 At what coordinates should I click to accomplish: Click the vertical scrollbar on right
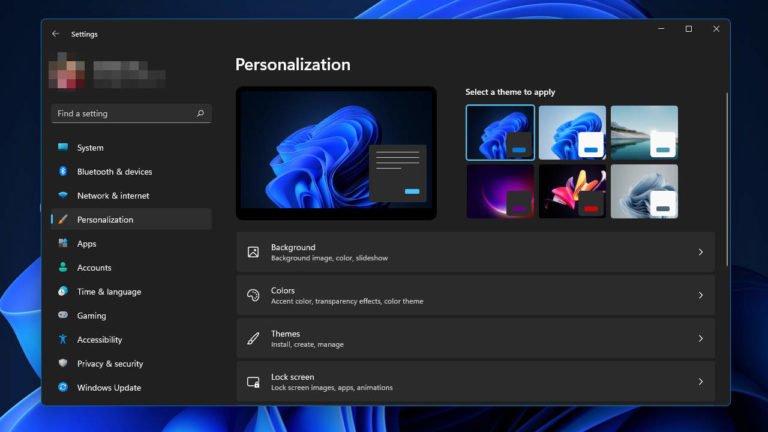727,179
